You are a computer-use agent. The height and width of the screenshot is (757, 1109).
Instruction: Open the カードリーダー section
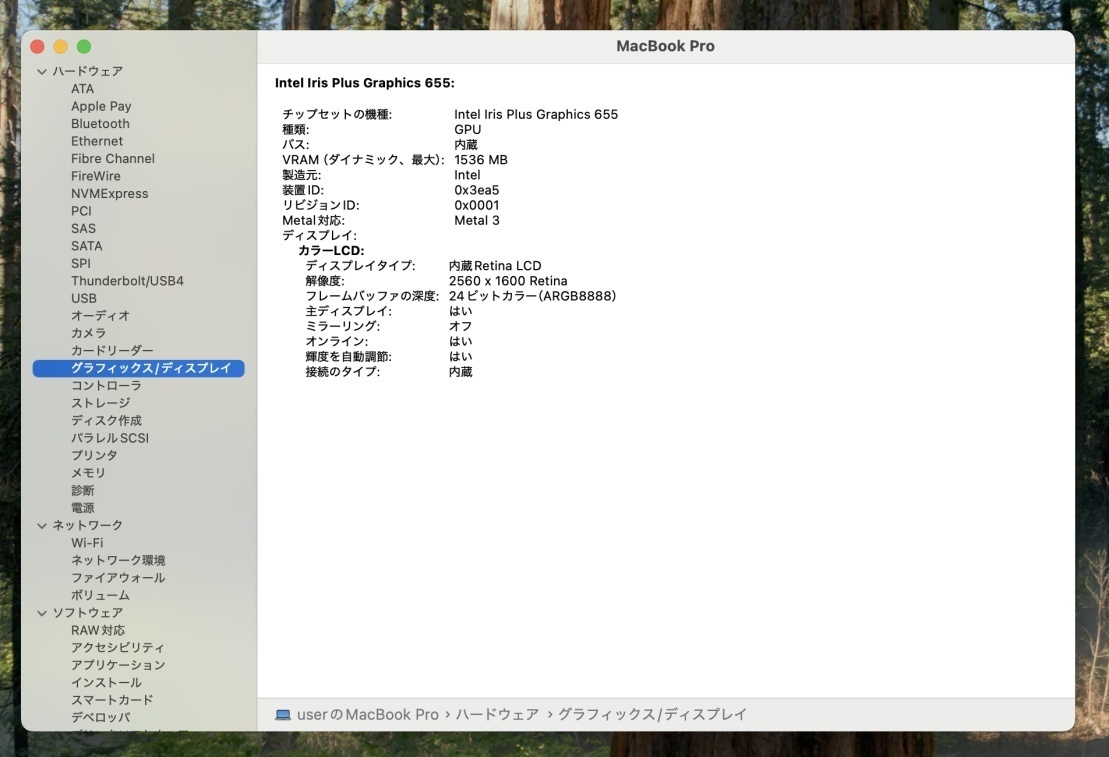[112, 351]
